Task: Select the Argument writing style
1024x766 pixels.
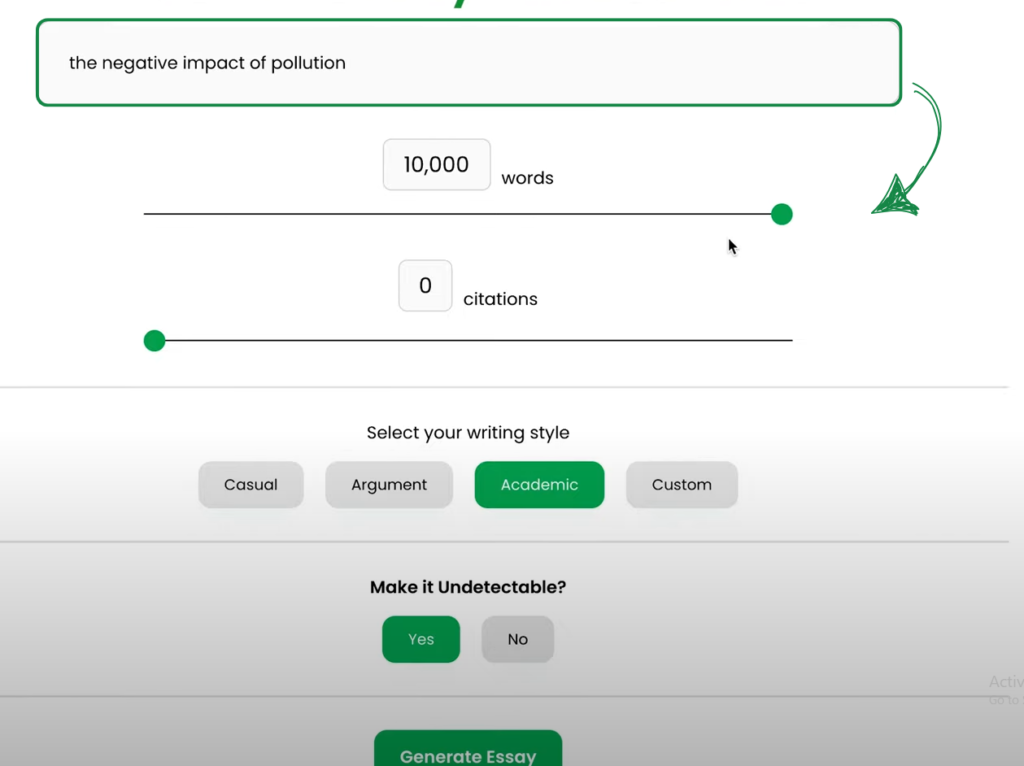Action: click(x=389, y=485)
